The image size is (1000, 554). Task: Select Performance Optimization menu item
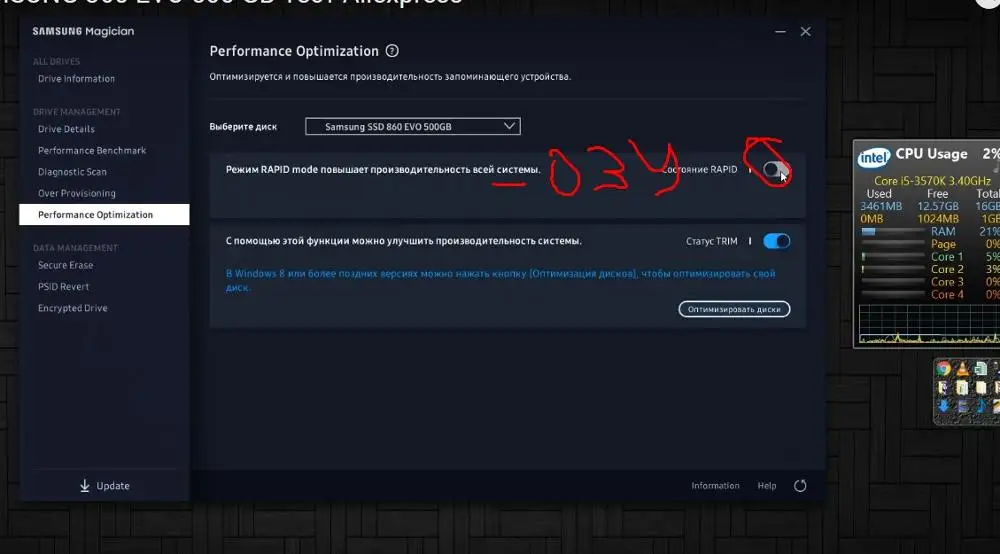(x=104, y=215)
